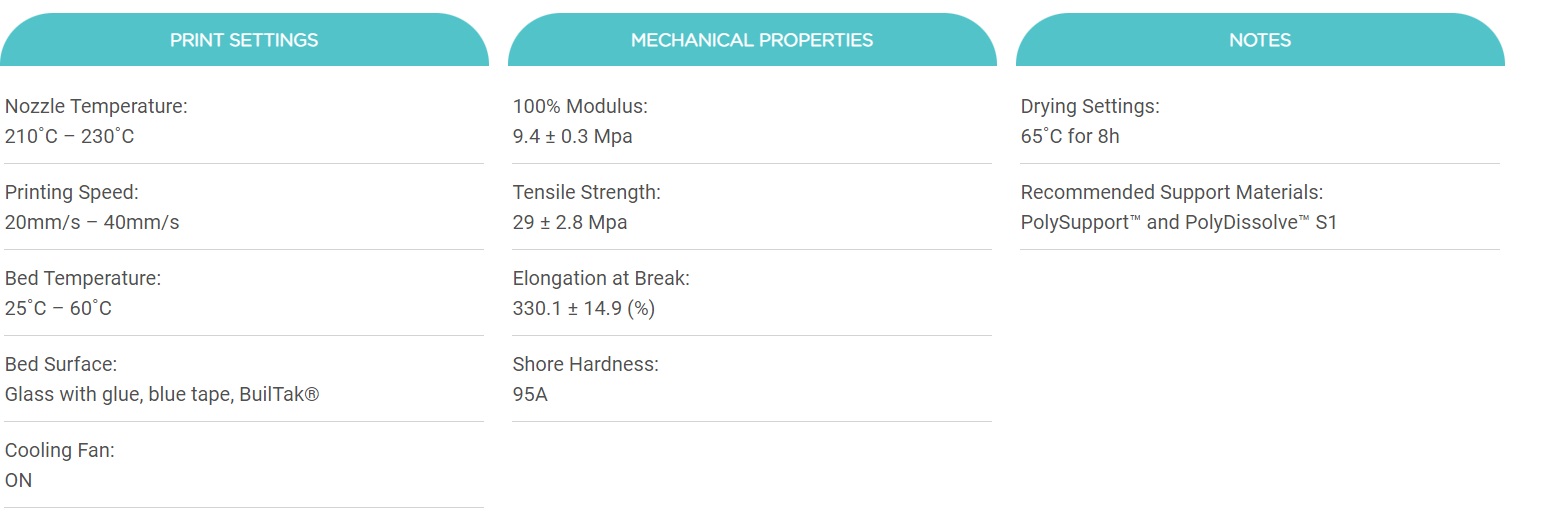Click the 100% Modulus label
Screen dimensions: 1553x522
tap(580, 106)
